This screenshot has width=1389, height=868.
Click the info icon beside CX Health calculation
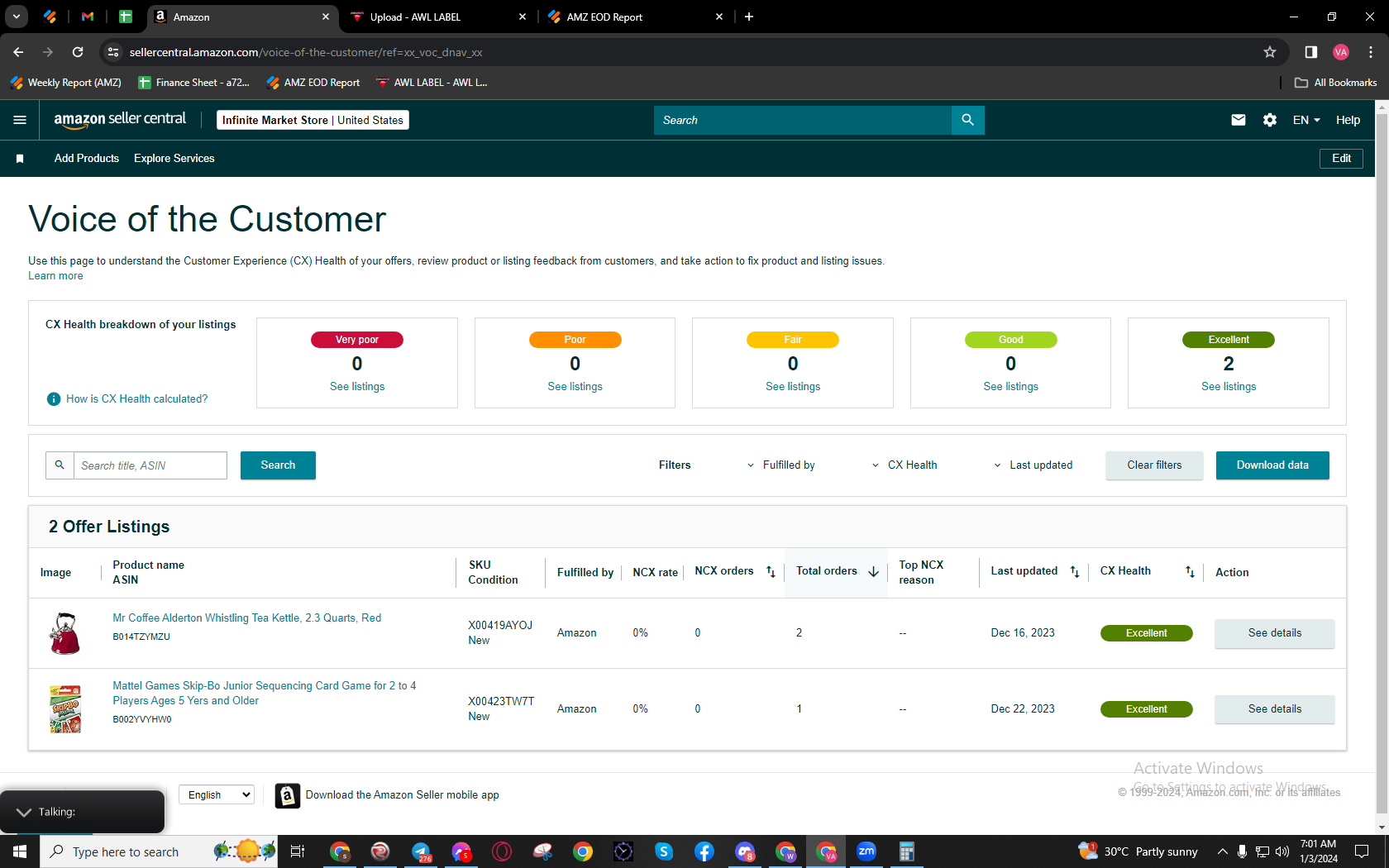tap(54, 399)
